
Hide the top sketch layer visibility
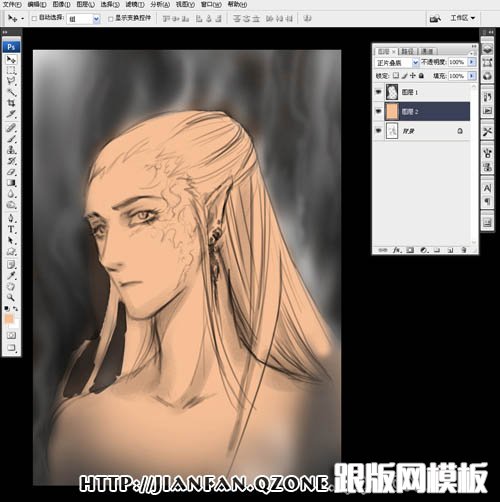(x=378, y=92)
